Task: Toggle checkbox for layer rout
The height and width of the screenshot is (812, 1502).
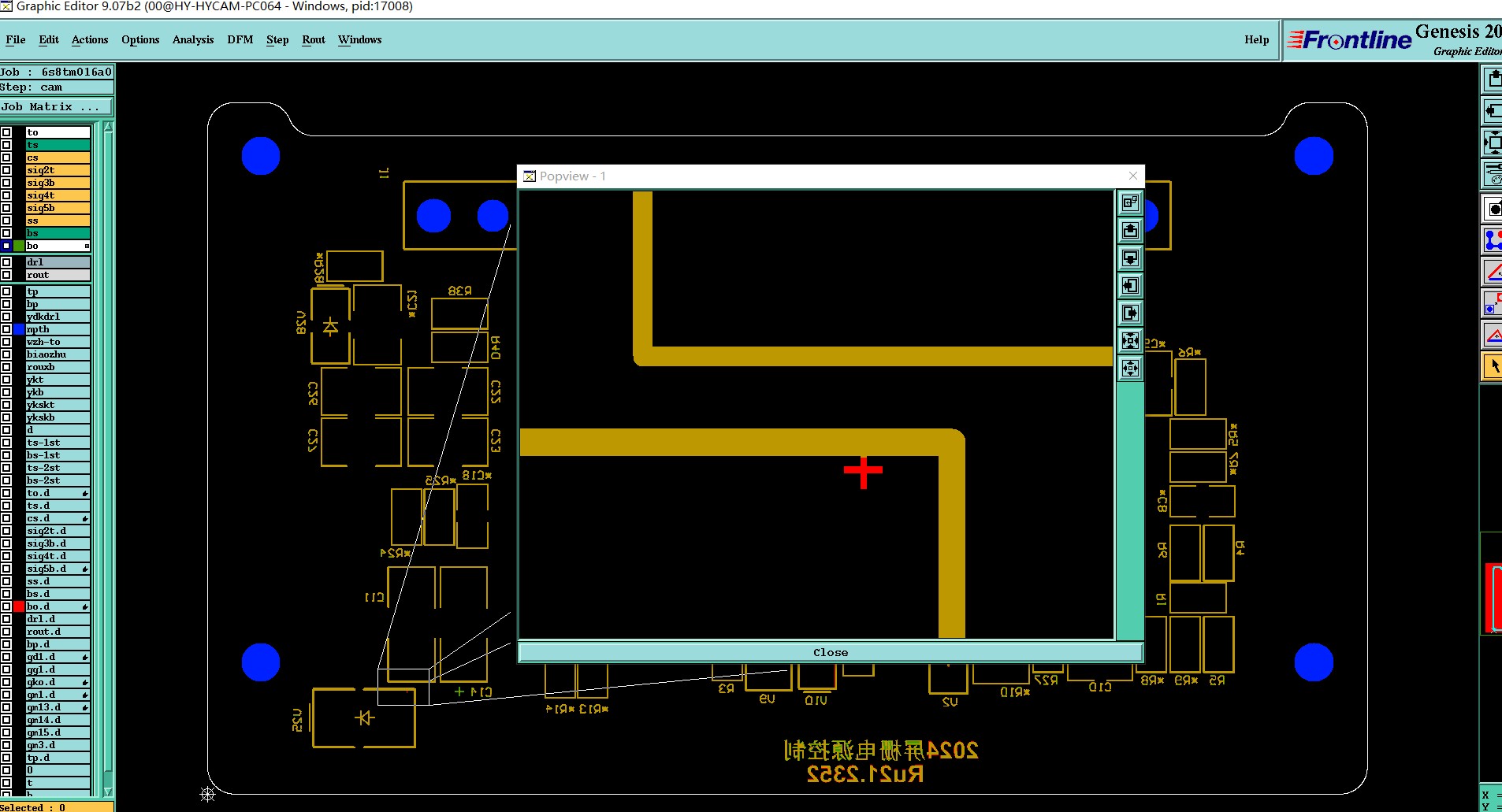Action: [x=6, y=275]
